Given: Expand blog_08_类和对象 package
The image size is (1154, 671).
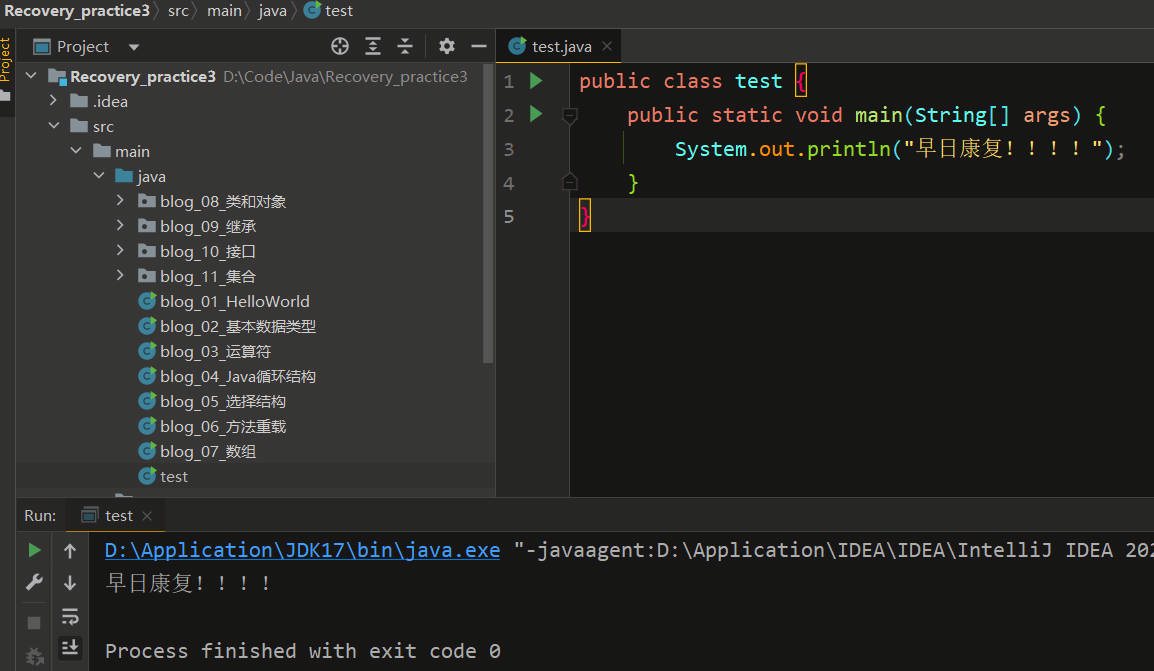Looking at the screenshot, I should point(120,200).
